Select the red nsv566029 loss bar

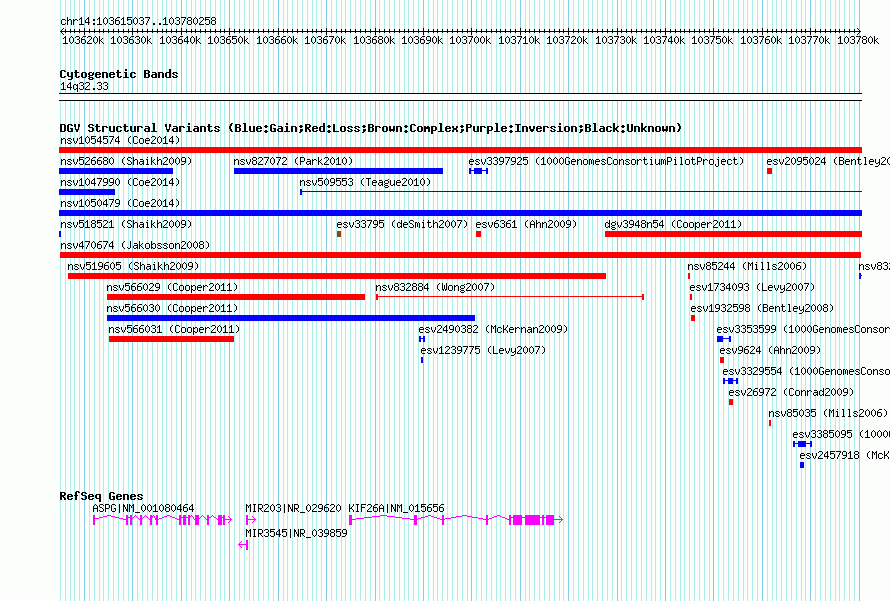pyautogui.click(x=236, y=297)
